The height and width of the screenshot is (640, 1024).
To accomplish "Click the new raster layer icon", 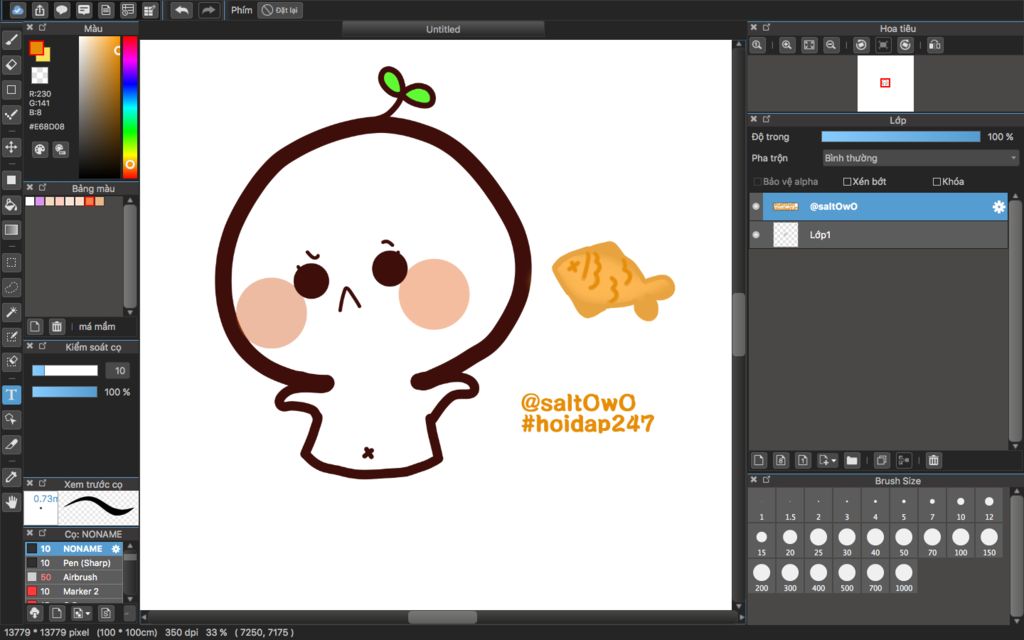I will point(759,460).
